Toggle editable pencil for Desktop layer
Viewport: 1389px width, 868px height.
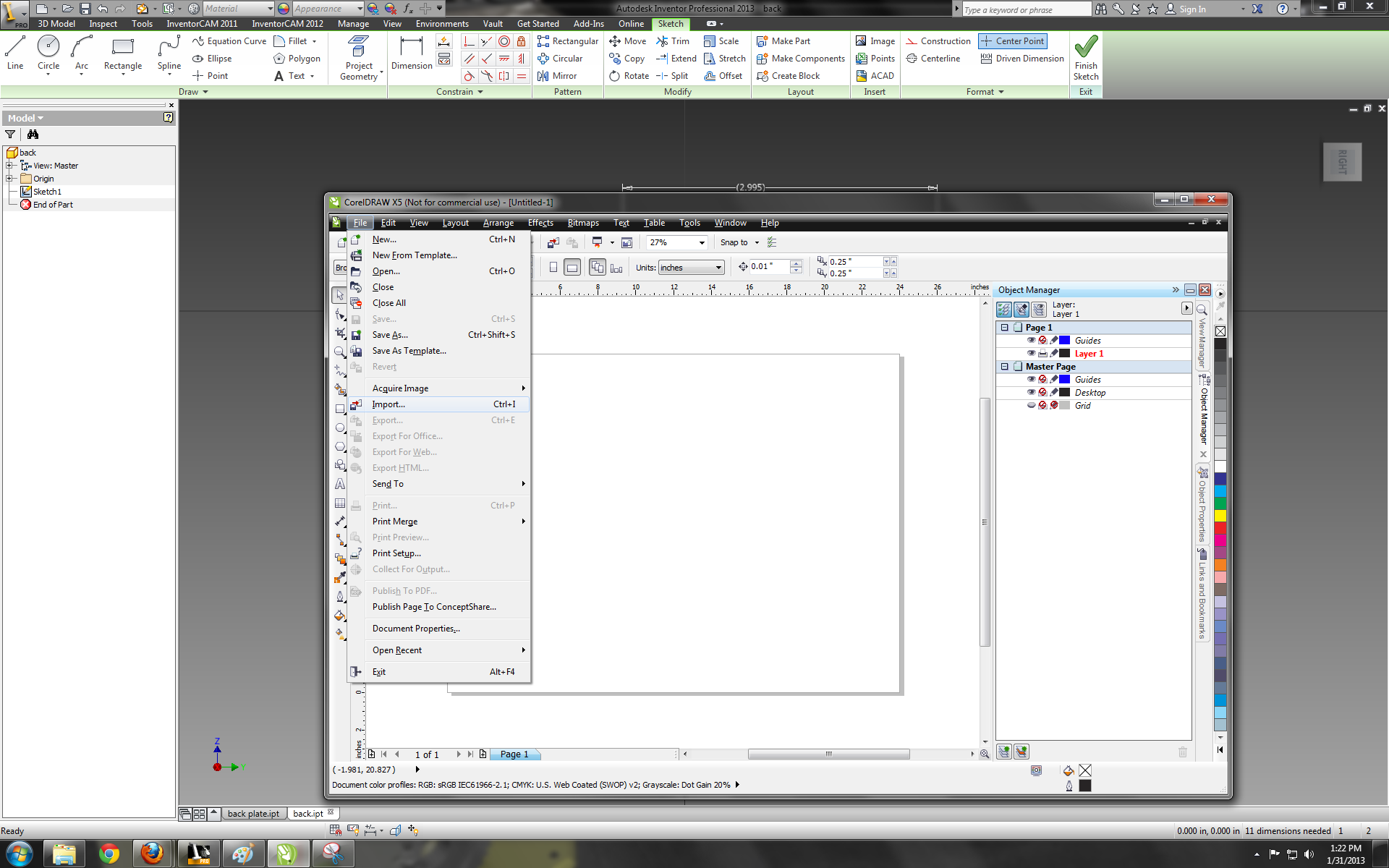[x=1054, y=392]
